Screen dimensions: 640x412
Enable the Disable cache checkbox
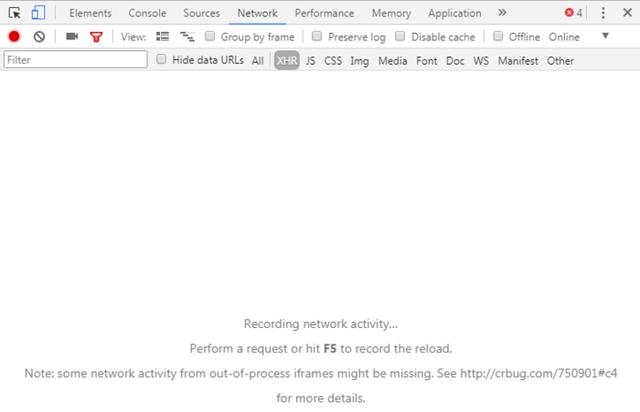click(400, 36)
